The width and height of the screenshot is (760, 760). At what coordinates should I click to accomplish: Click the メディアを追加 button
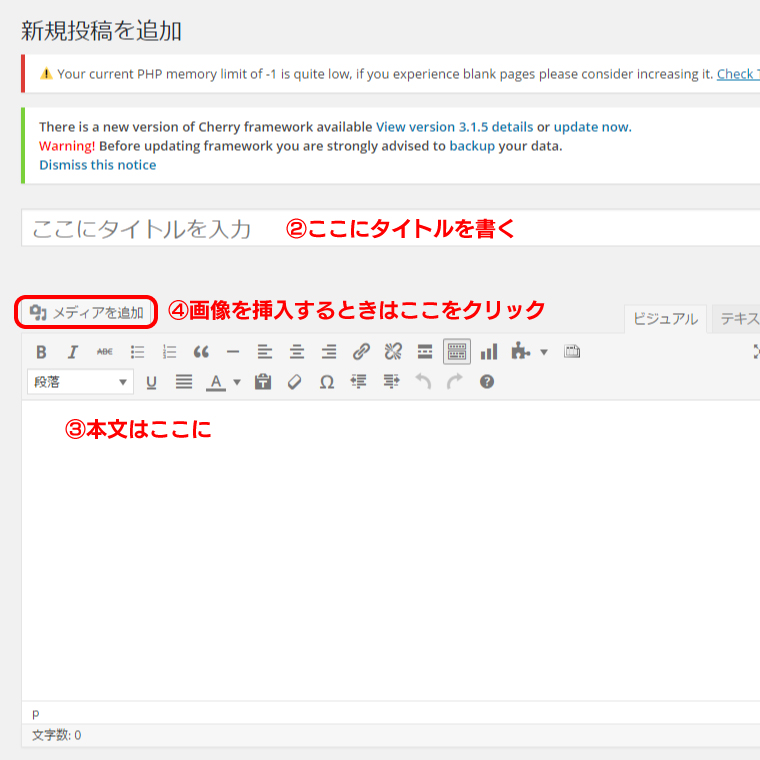[87, 312]
